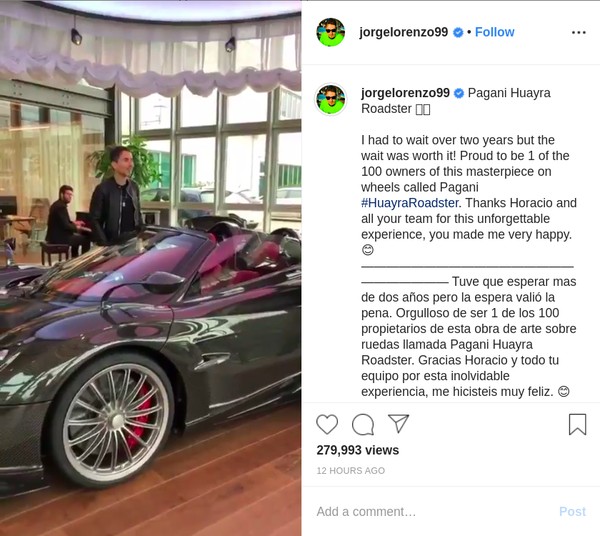Open jorgelorenzo99 username in header
This screenshot has height=536, width=600.
point(404,32)
